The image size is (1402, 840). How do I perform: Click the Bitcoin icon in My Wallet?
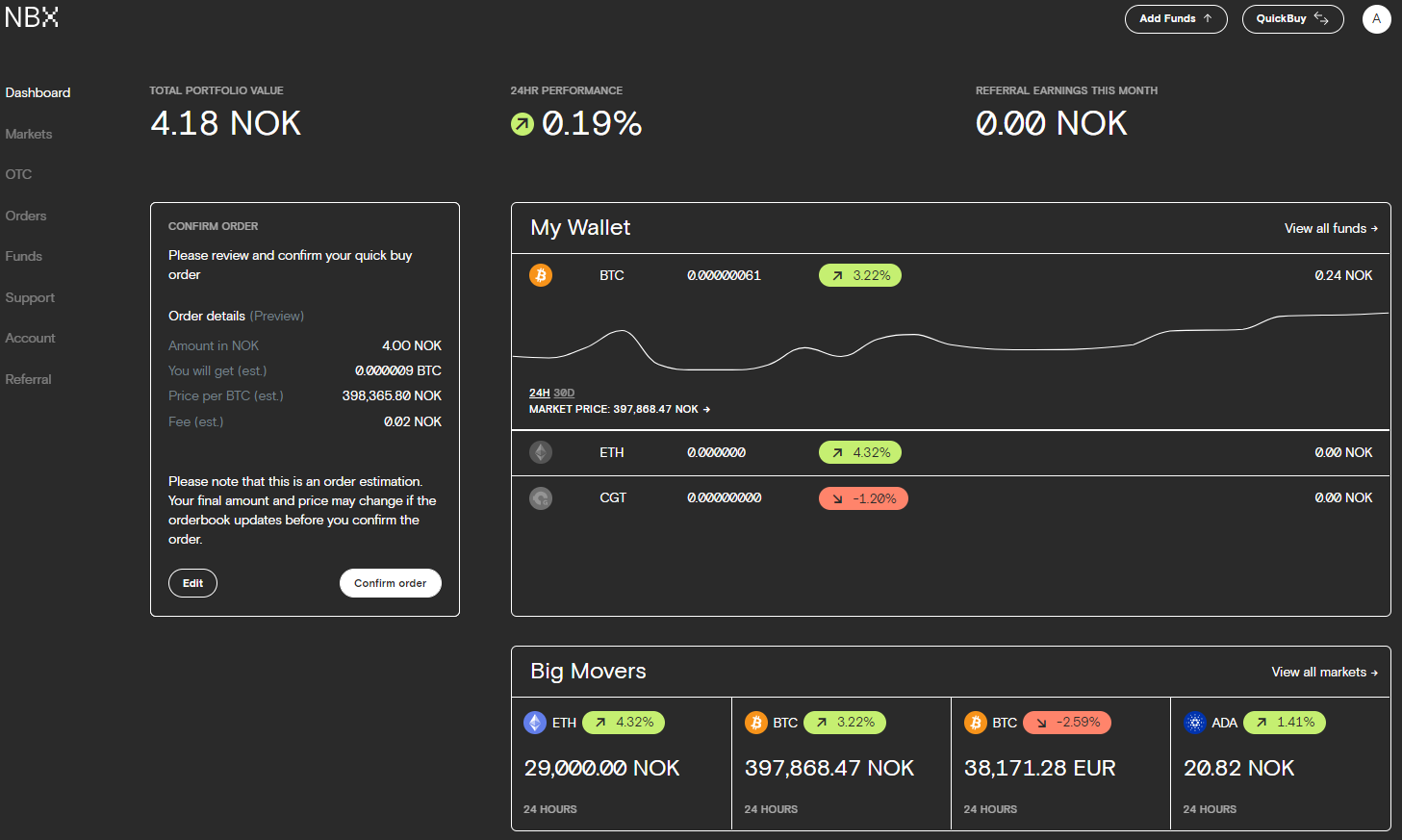click(x=541, y=275)
